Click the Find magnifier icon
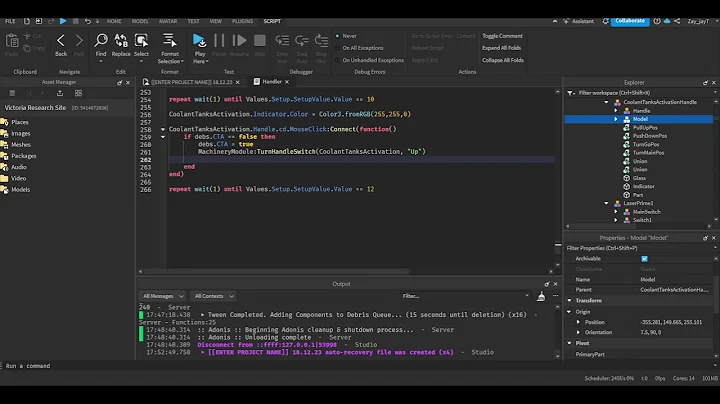The image size is (720, 404). pos(101,40)
